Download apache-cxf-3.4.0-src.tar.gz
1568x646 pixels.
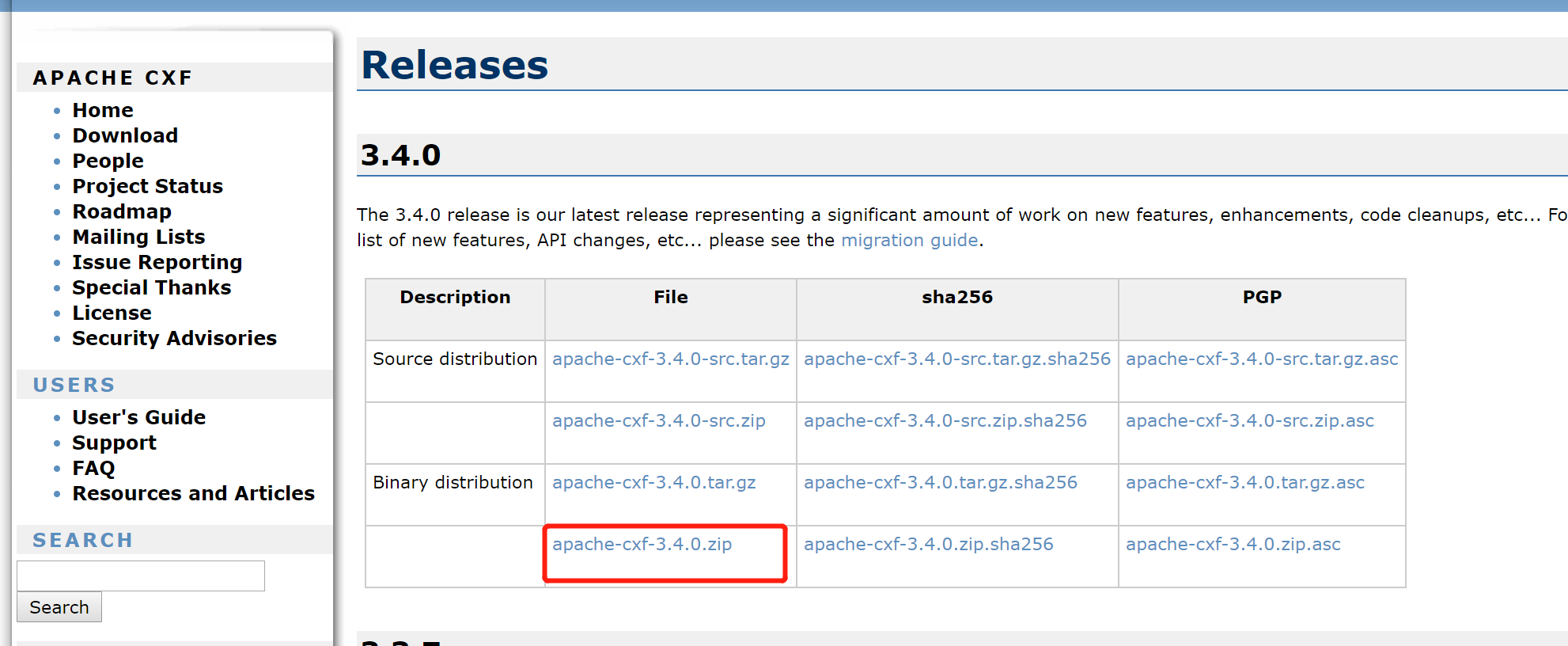[x=671, y=359]
